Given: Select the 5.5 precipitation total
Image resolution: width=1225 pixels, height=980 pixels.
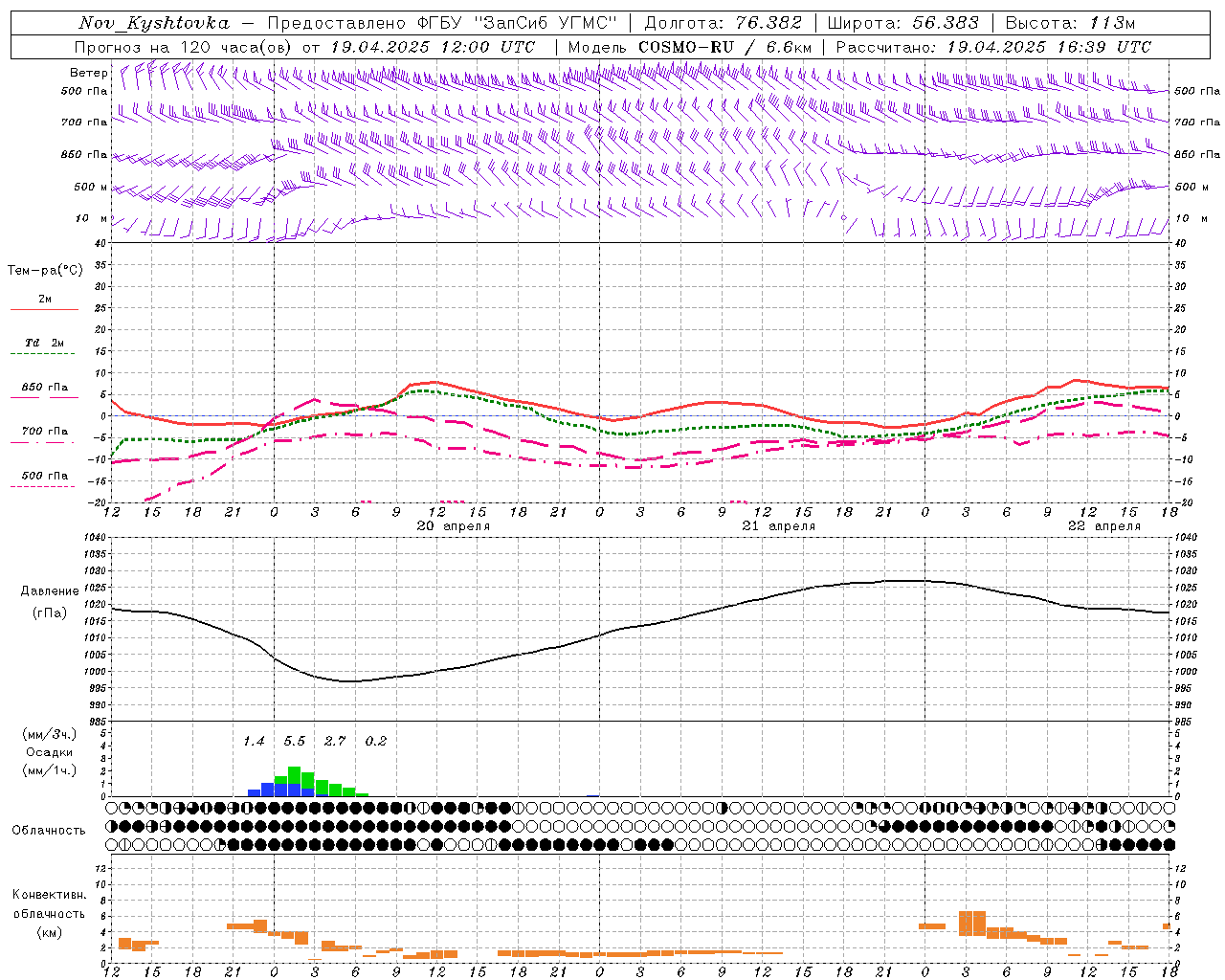Looking at the screenshot, I should (x=294, y=741).
